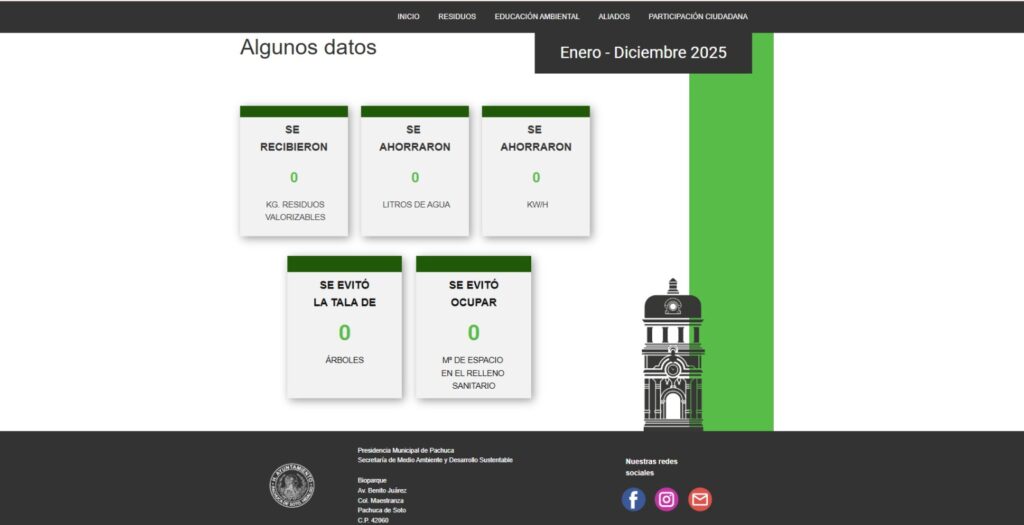Screen dimensions: 1024x525
Task: Click the Bioparque address text
Action: [382, 500]
